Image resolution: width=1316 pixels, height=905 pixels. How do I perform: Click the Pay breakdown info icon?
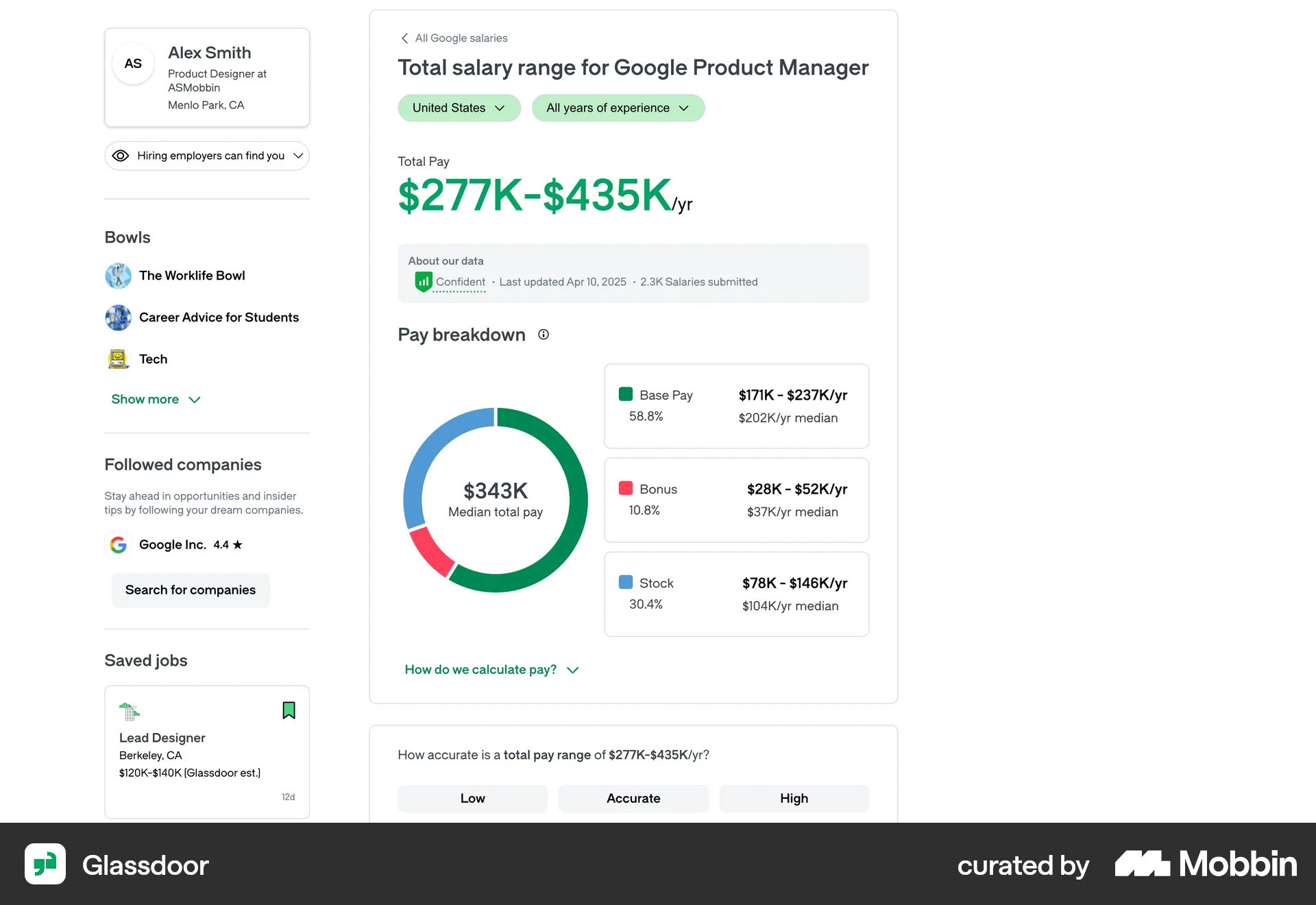point(543,335)
